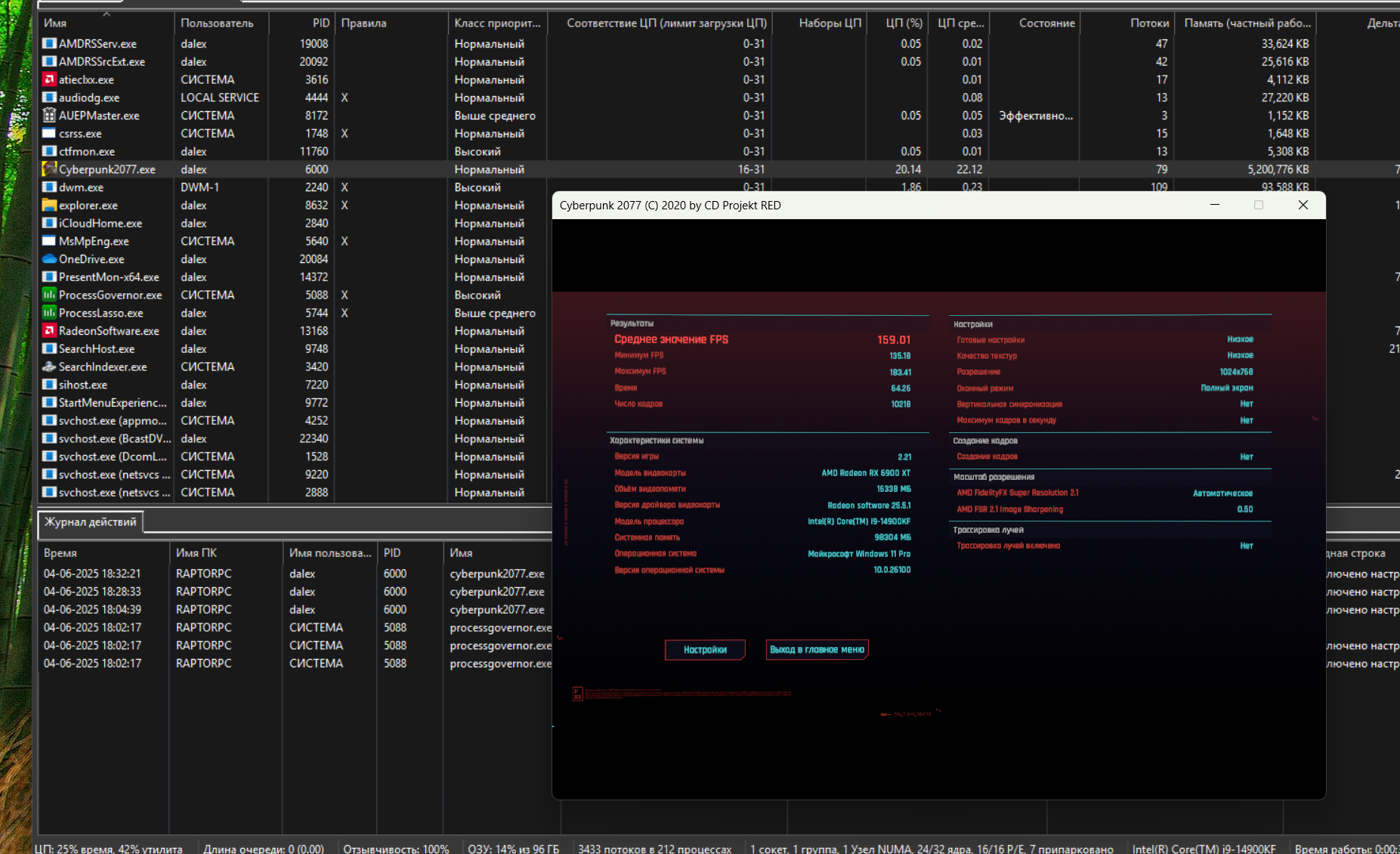
Task: Select the AUEPMaster.exe icon
Action: click(x=49, y=116)
